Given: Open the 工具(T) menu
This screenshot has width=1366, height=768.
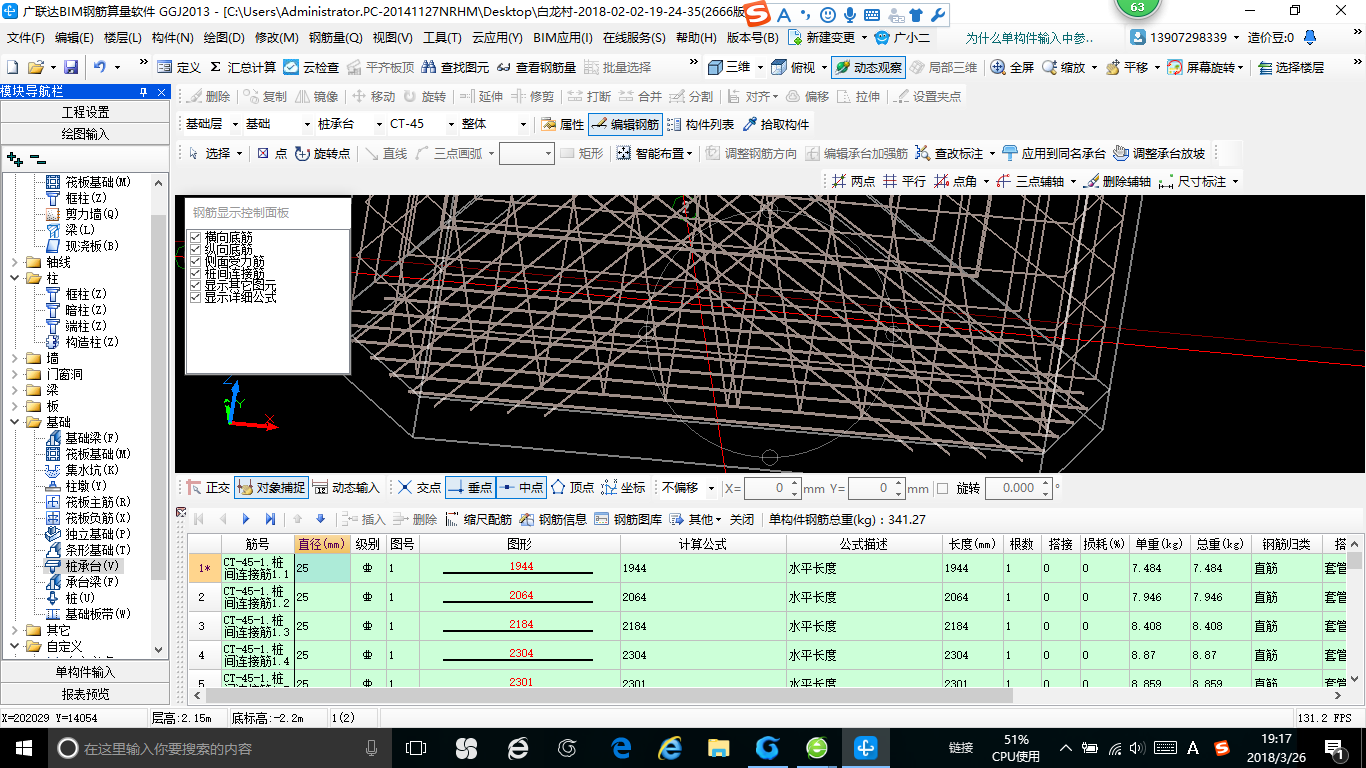Looking at the screenshot, I should point(441,38).
